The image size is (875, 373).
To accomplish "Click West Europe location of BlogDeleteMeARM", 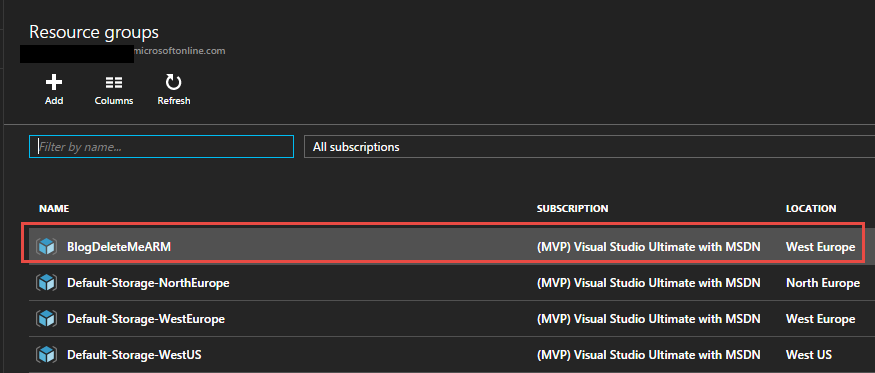I will (x=820, y=246).
